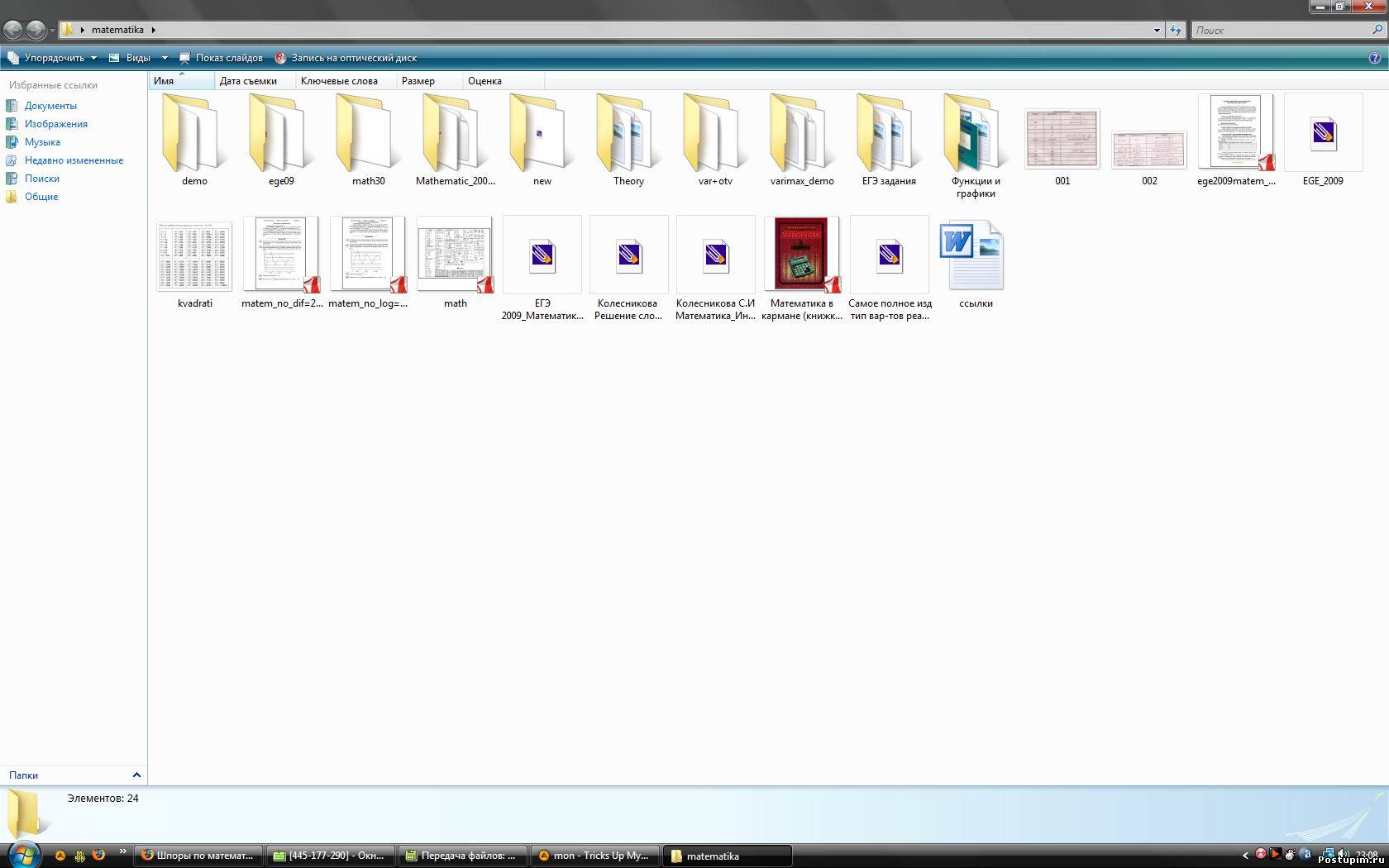
Task: Open the Theory folder
Action: tap(628, 135)
